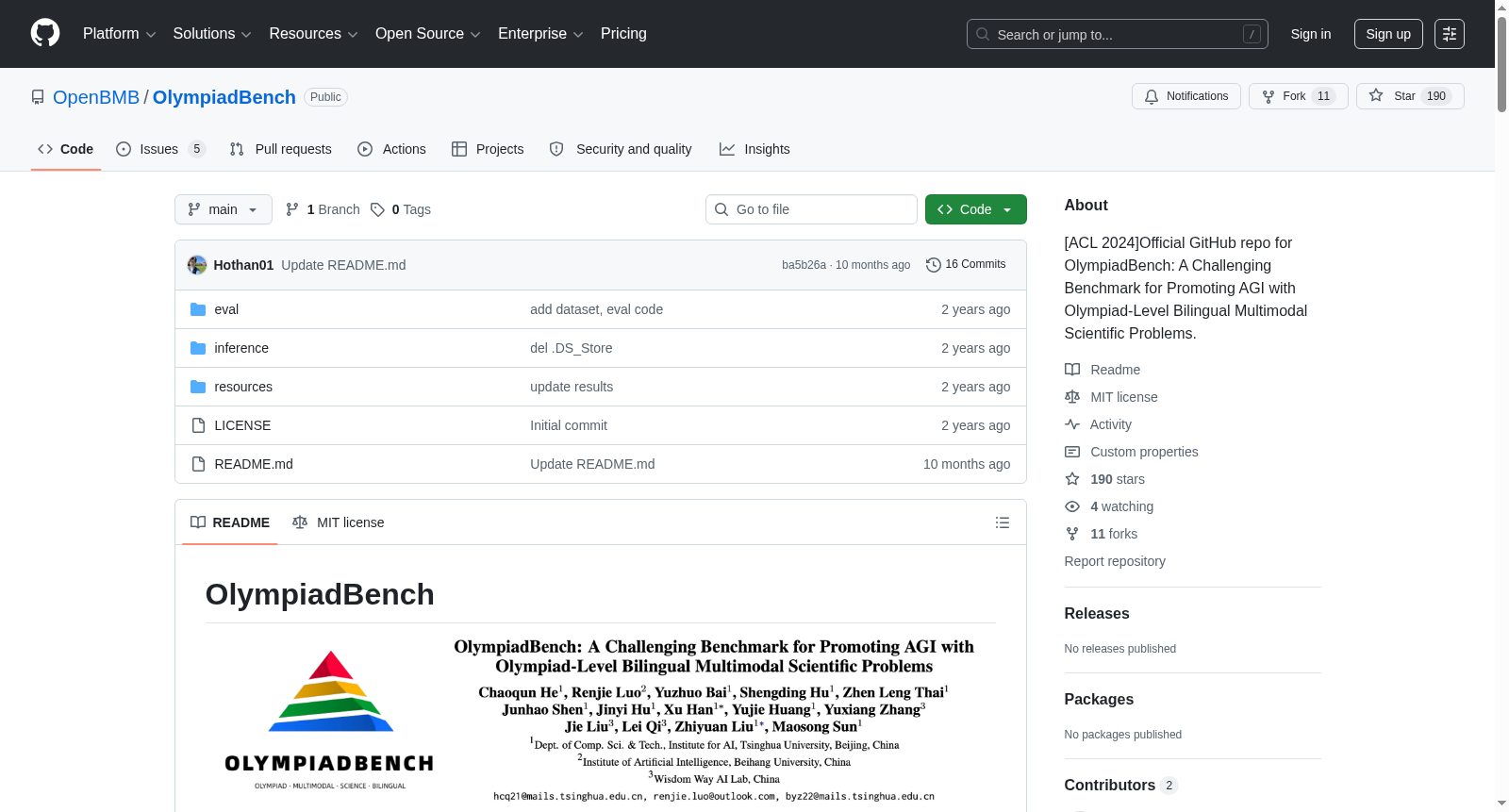1509x812 pixels.
Task: Open the 'add dataset, eval code' commit message
Action: pyautogui.click(x=596, y=309)
